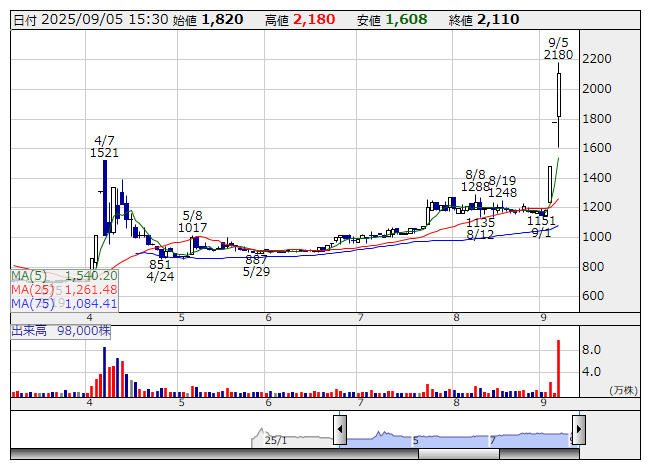
Task: Click the 1000 price axis label
Action: pyautogui.click(x=597, y=237)
